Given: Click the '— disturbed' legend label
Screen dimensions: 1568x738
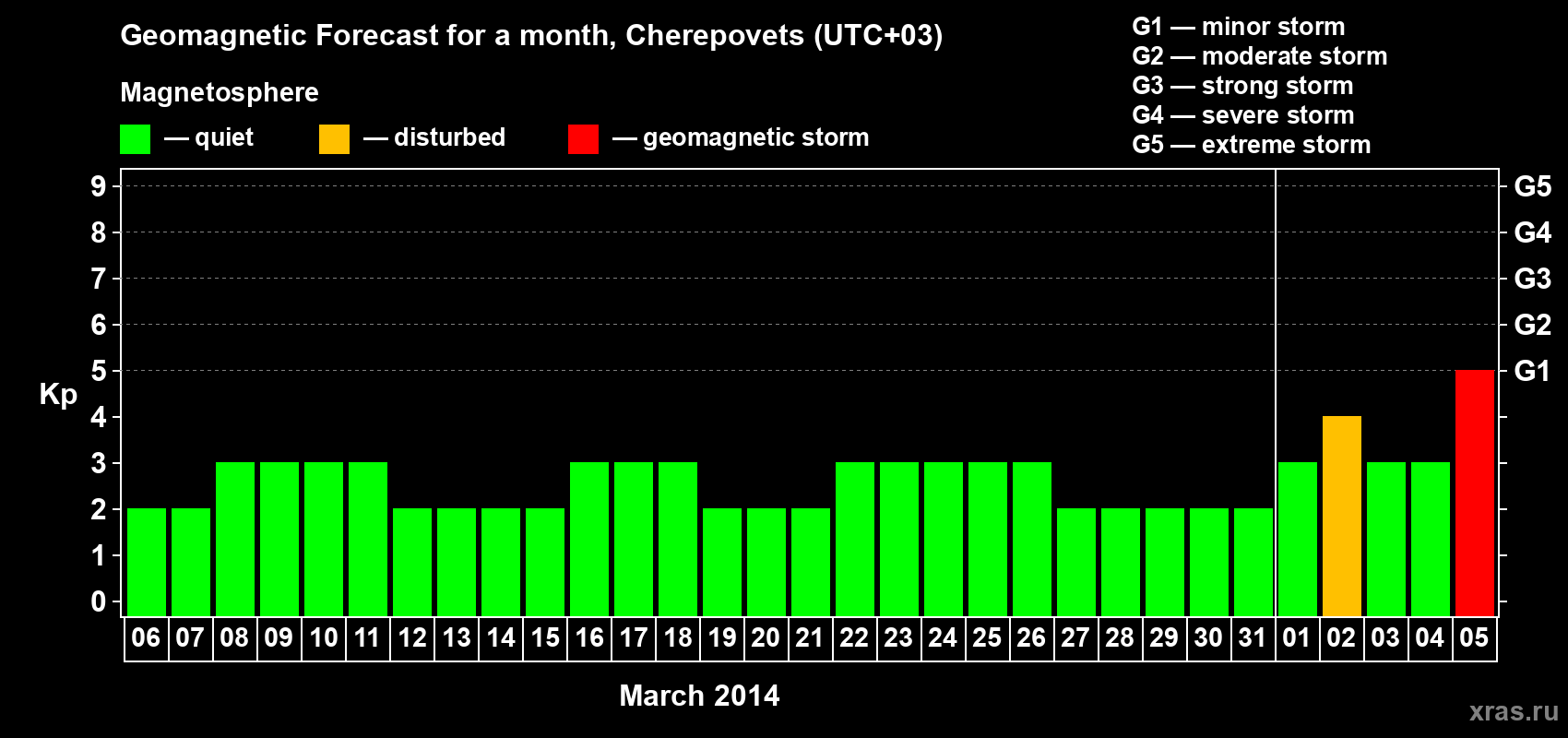Looking at the screenshot, I should [x=434, y=137].
